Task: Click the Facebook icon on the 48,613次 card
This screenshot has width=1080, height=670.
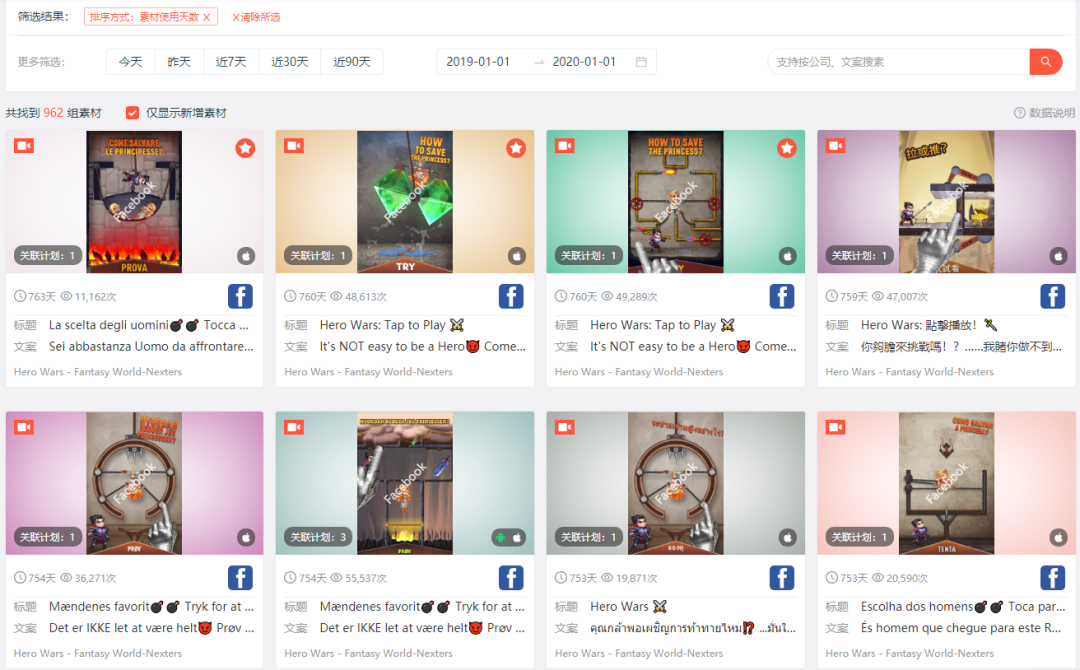Action: (511, 297)
